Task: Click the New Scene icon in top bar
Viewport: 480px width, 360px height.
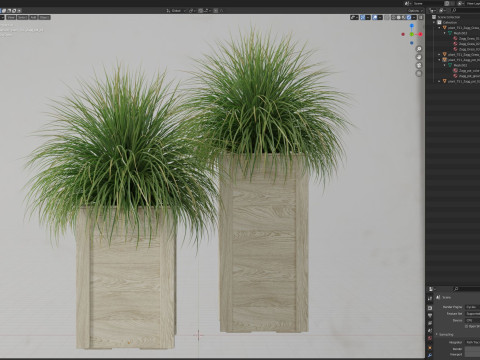Action: [x=447, y=4]
